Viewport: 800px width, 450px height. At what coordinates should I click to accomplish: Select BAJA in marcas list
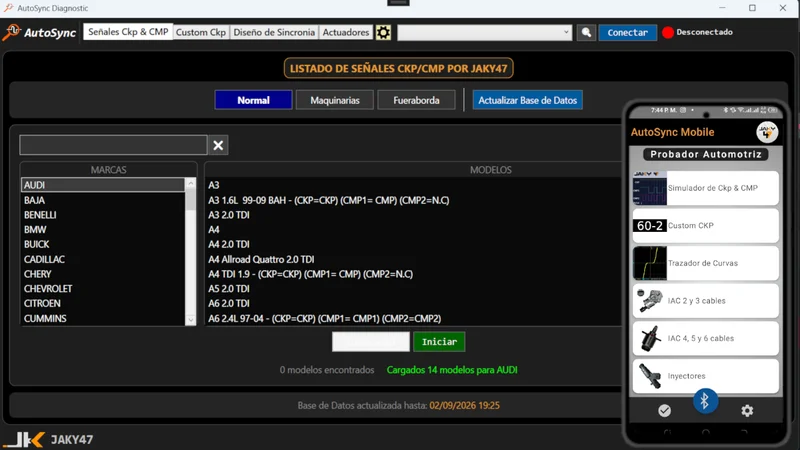pyautogui.click(x=103, y=201)
